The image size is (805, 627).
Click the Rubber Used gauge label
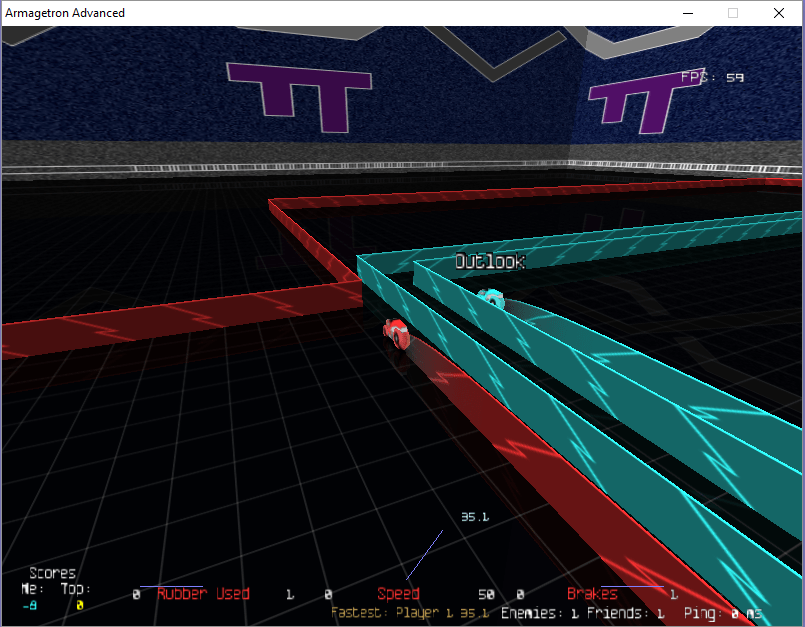[203, 594]
